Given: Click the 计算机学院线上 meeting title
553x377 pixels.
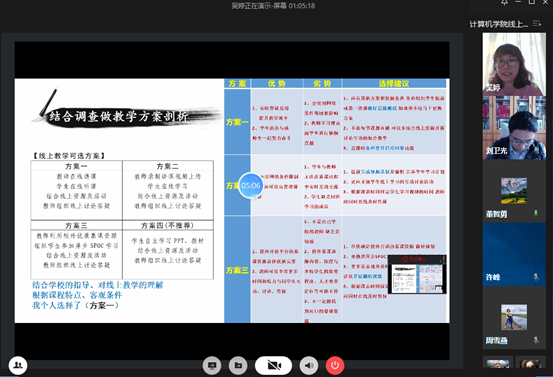Looking at the screenshot, I should click(498, 24).
